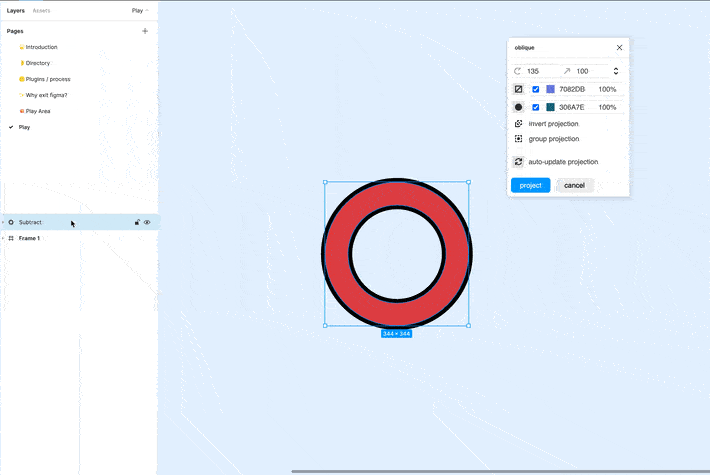Hide the Subtract layer with eye icon
Viewport: 710px width, 475px height.
[147, 222]
